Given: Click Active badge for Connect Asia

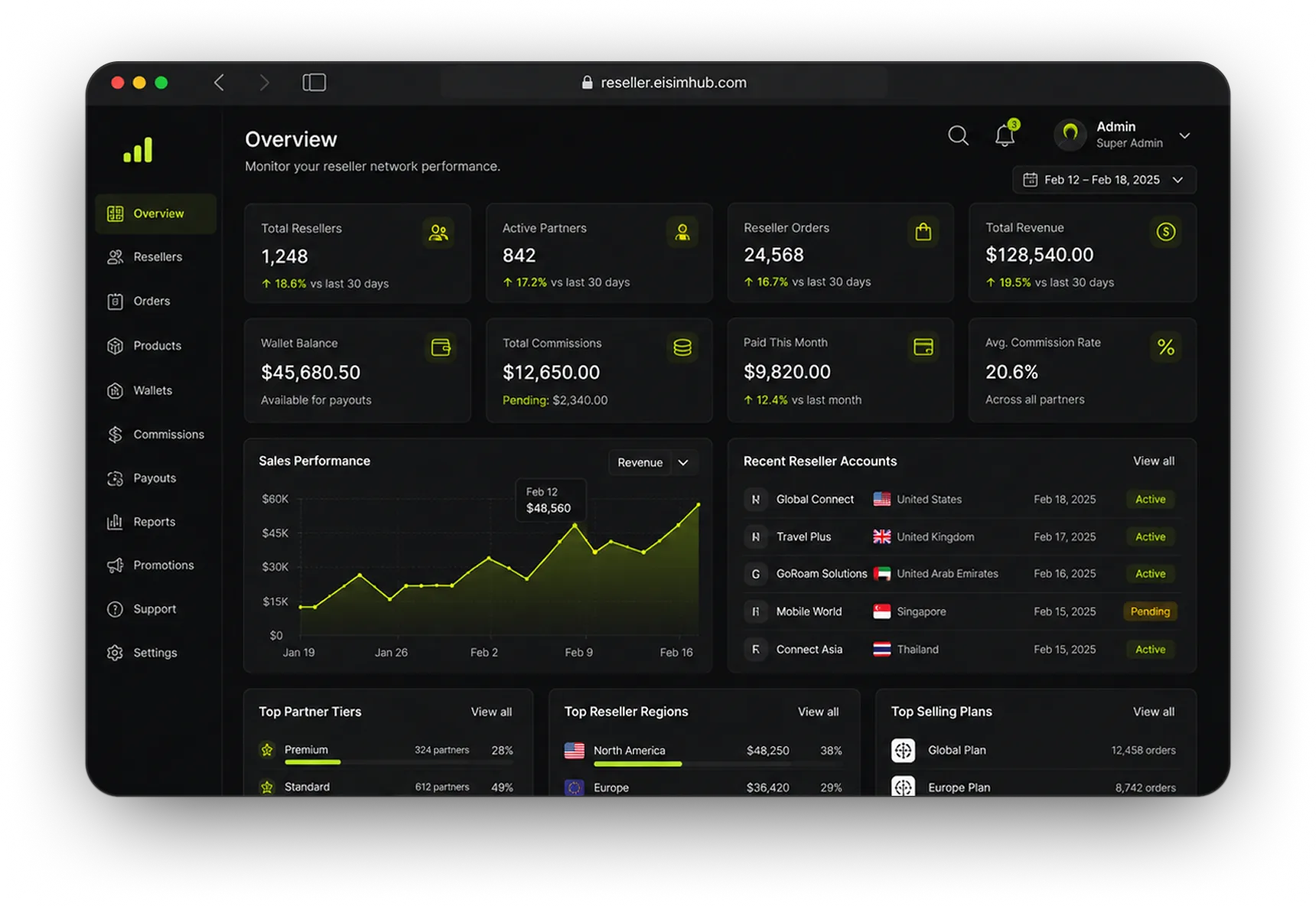Looking at the screenshot, I should (x=1150, y=649).
